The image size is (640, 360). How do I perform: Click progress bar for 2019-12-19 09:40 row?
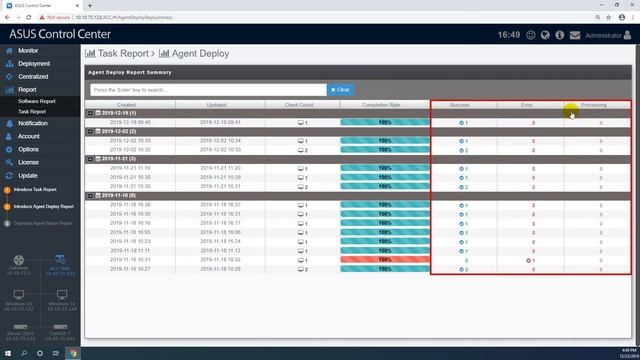tap(385, 122)
